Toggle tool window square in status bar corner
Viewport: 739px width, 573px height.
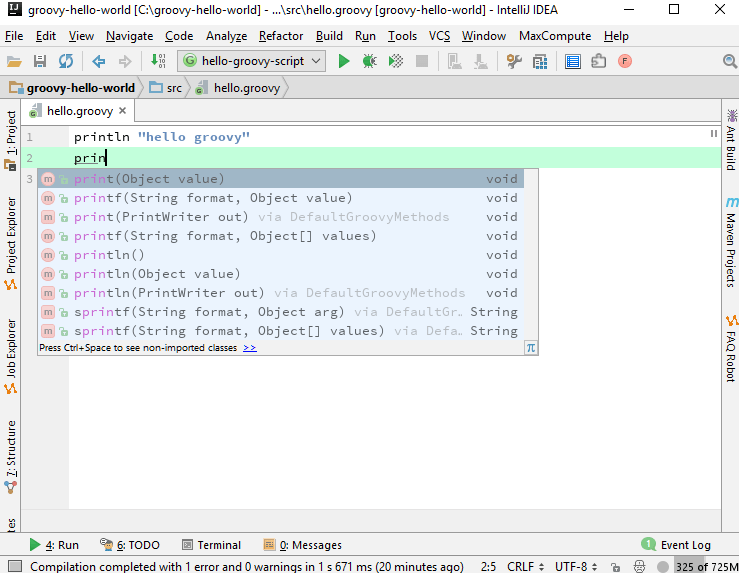[16, 566]
